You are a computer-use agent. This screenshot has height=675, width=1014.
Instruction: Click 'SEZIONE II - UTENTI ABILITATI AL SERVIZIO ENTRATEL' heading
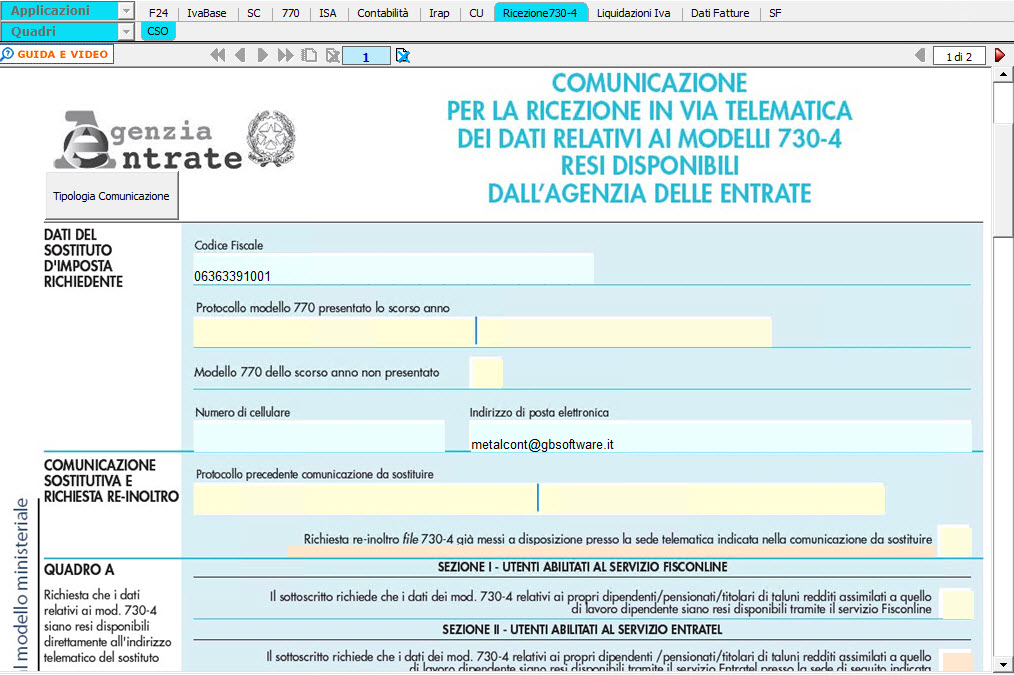click(583, 630)
